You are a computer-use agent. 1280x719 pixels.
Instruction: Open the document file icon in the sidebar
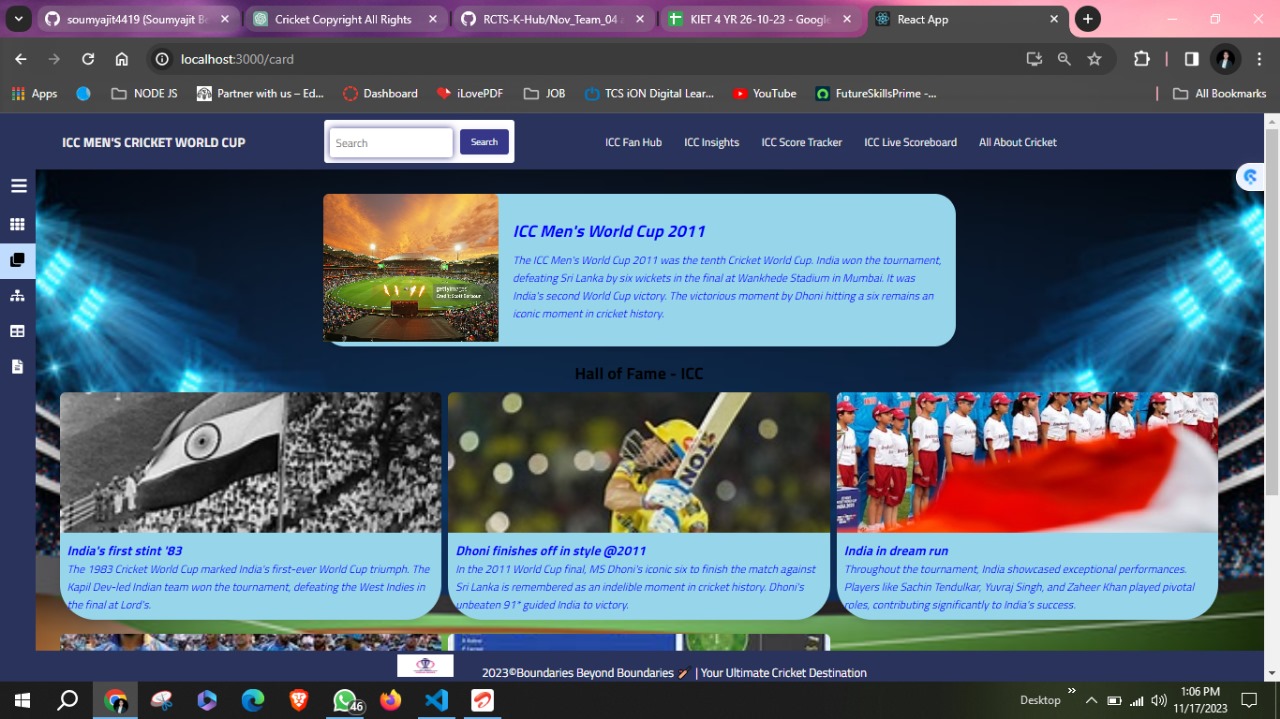[18, 367]
